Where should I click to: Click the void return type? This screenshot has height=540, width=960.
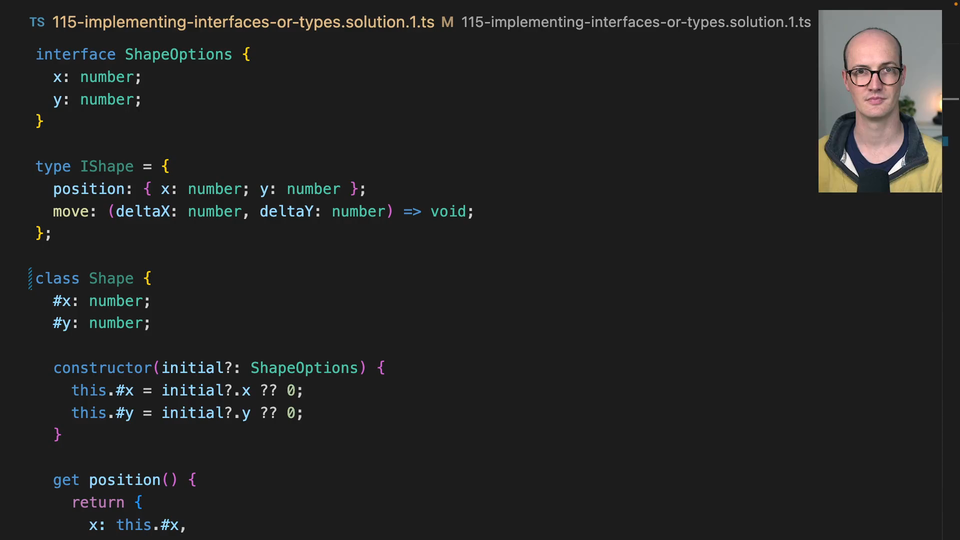tap(449, 211)
